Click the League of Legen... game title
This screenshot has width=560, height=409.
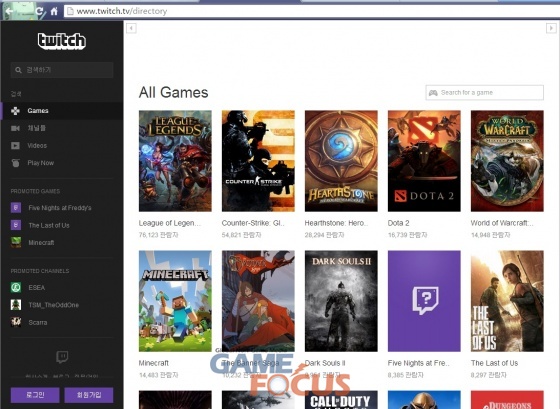point(170,223)
